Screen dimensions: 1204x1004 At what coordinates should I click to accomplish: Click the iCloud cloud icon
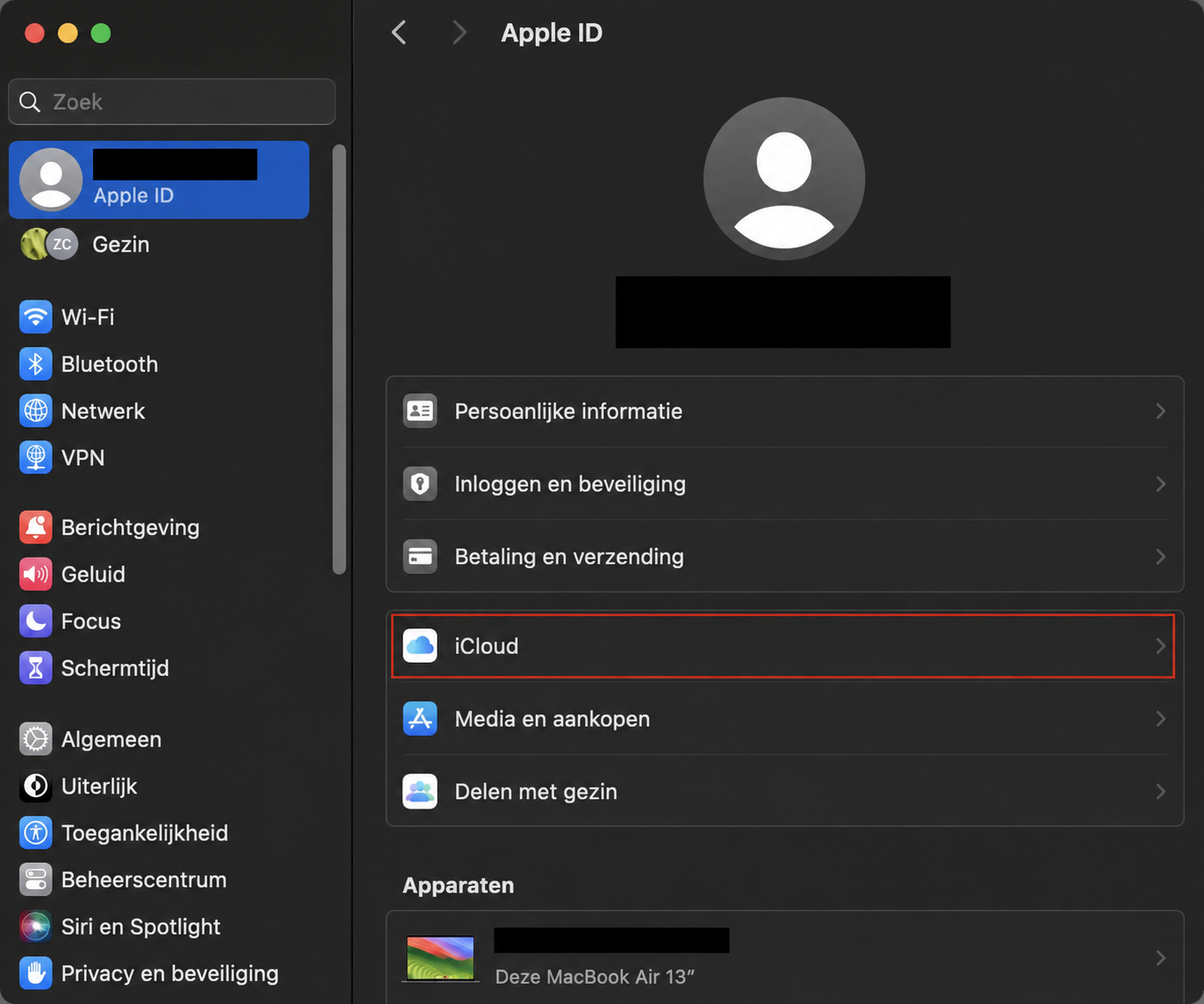pos(420,646)
